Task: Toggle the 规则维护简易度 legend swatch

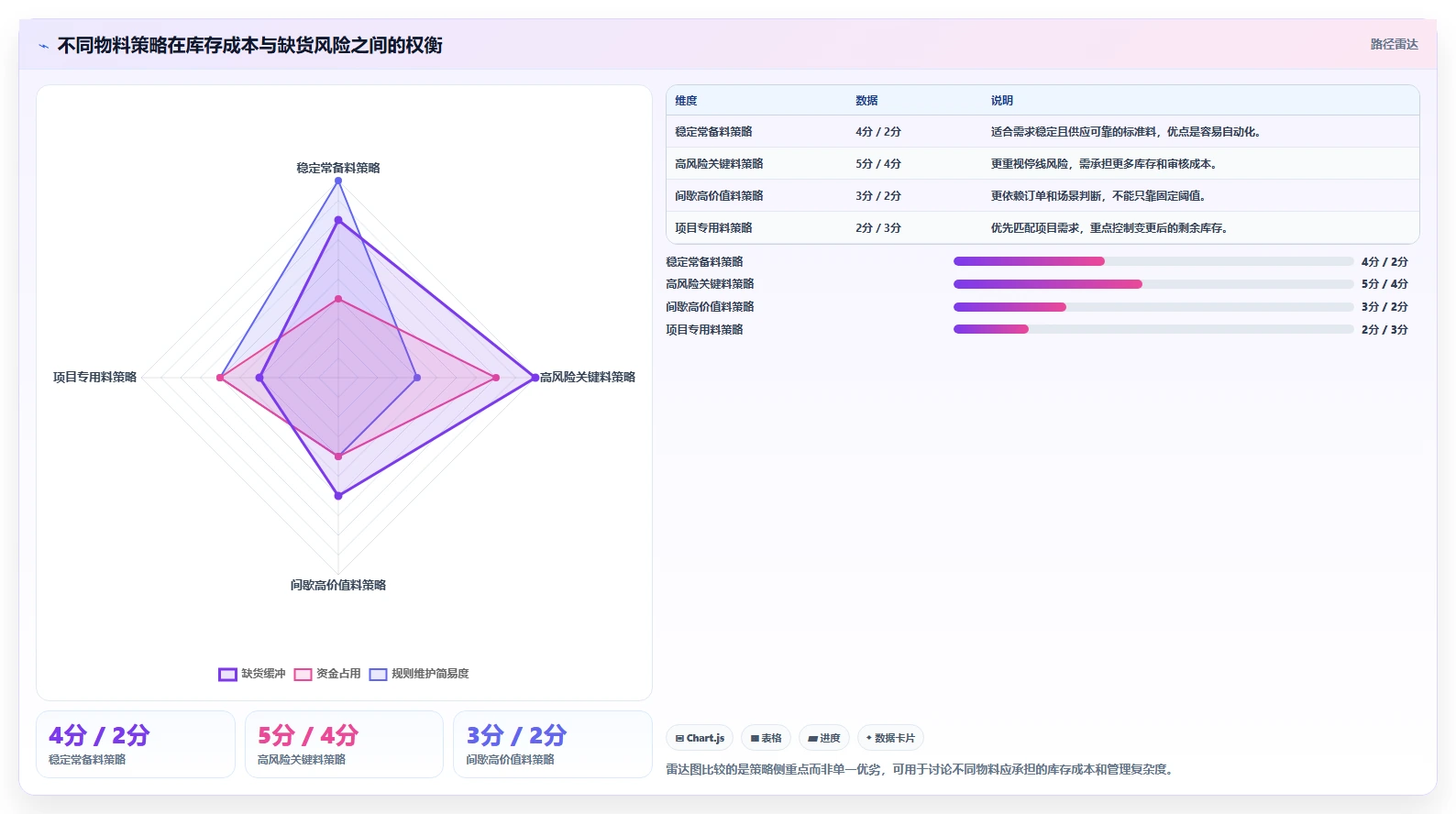Action: tap(378, 674)
